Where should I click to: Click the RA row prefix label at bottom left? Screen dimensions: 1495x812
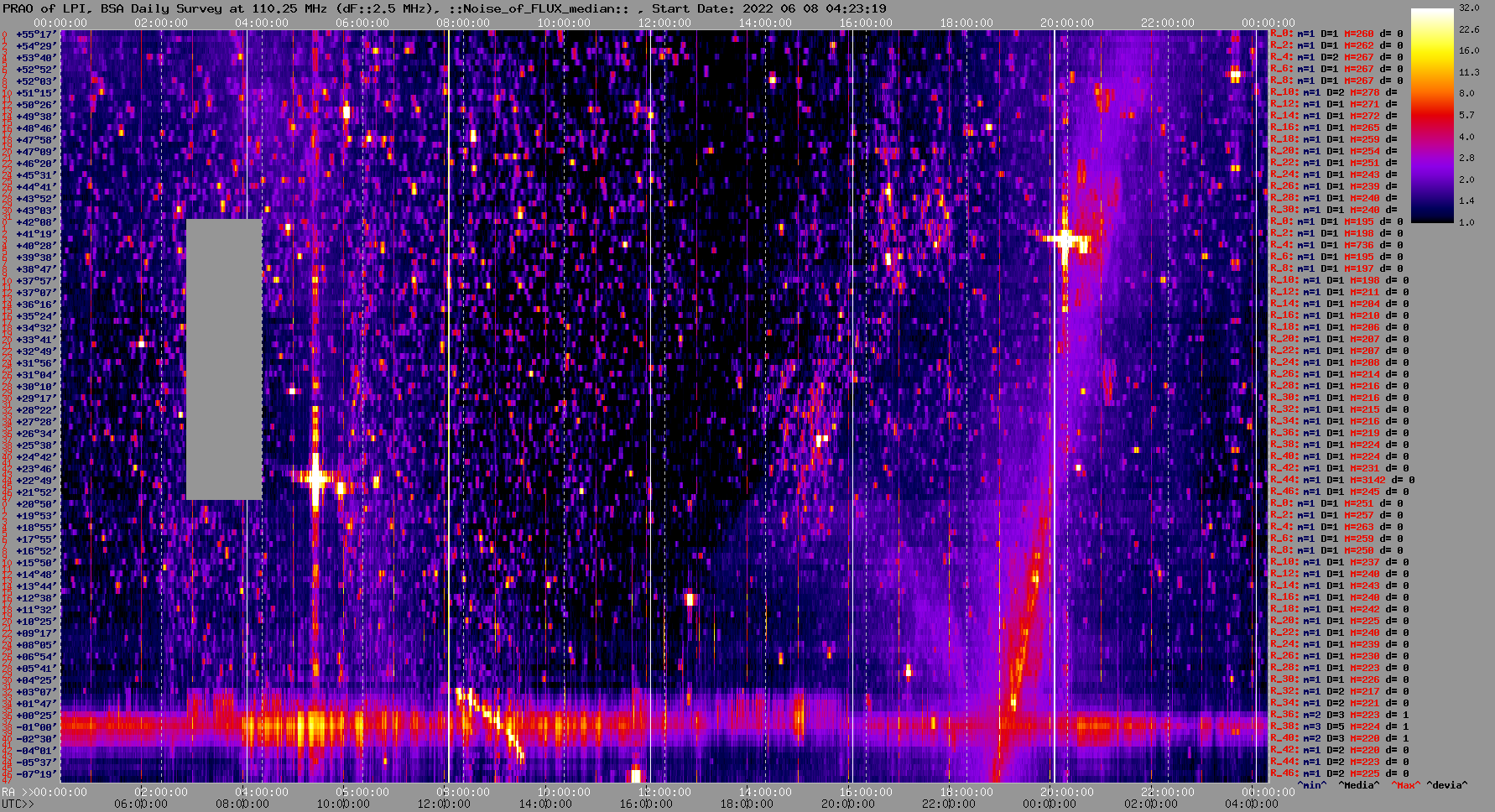16,792
